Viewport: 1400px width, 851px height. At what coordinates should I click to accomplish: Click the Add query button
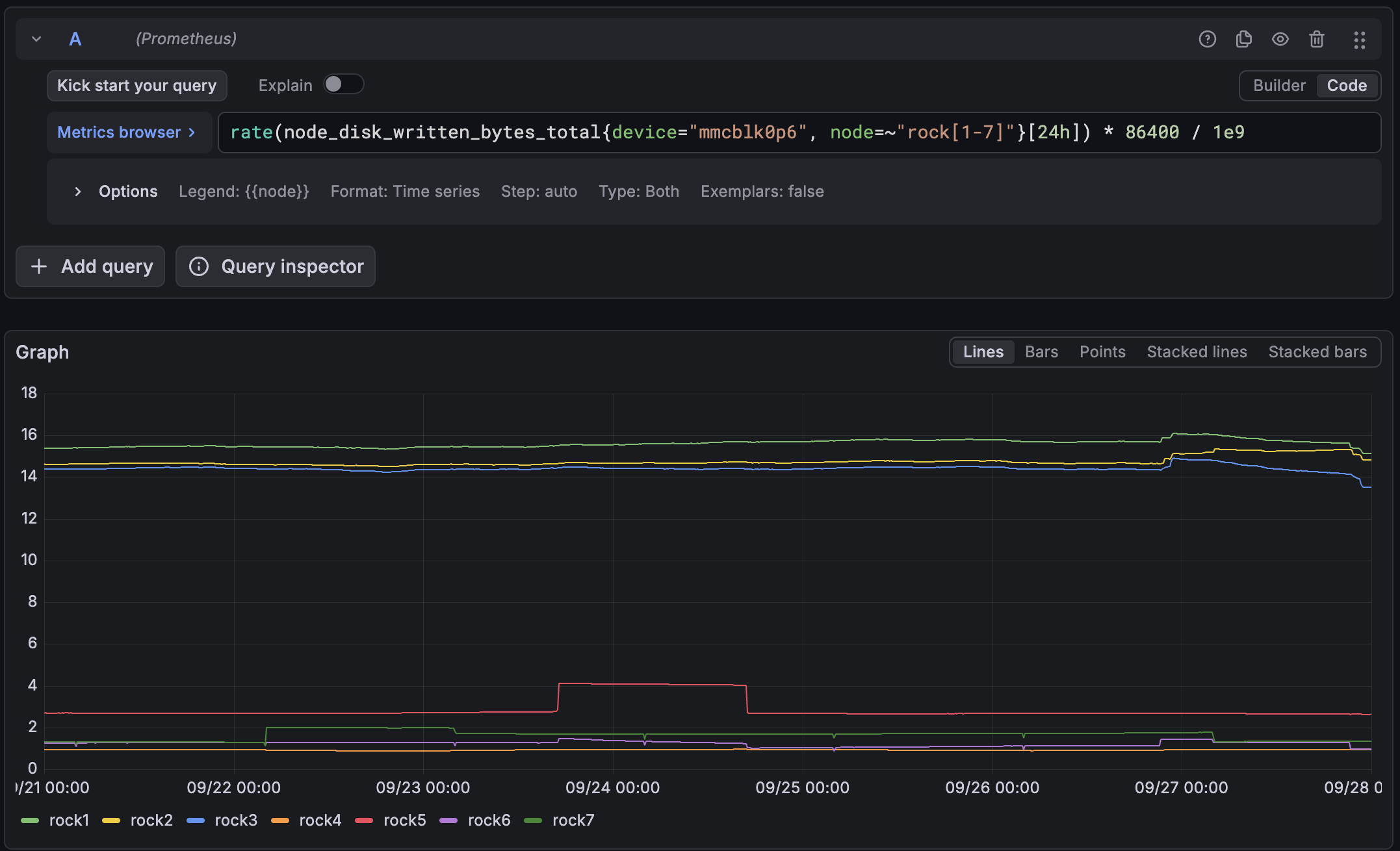(x=90, y=266)
